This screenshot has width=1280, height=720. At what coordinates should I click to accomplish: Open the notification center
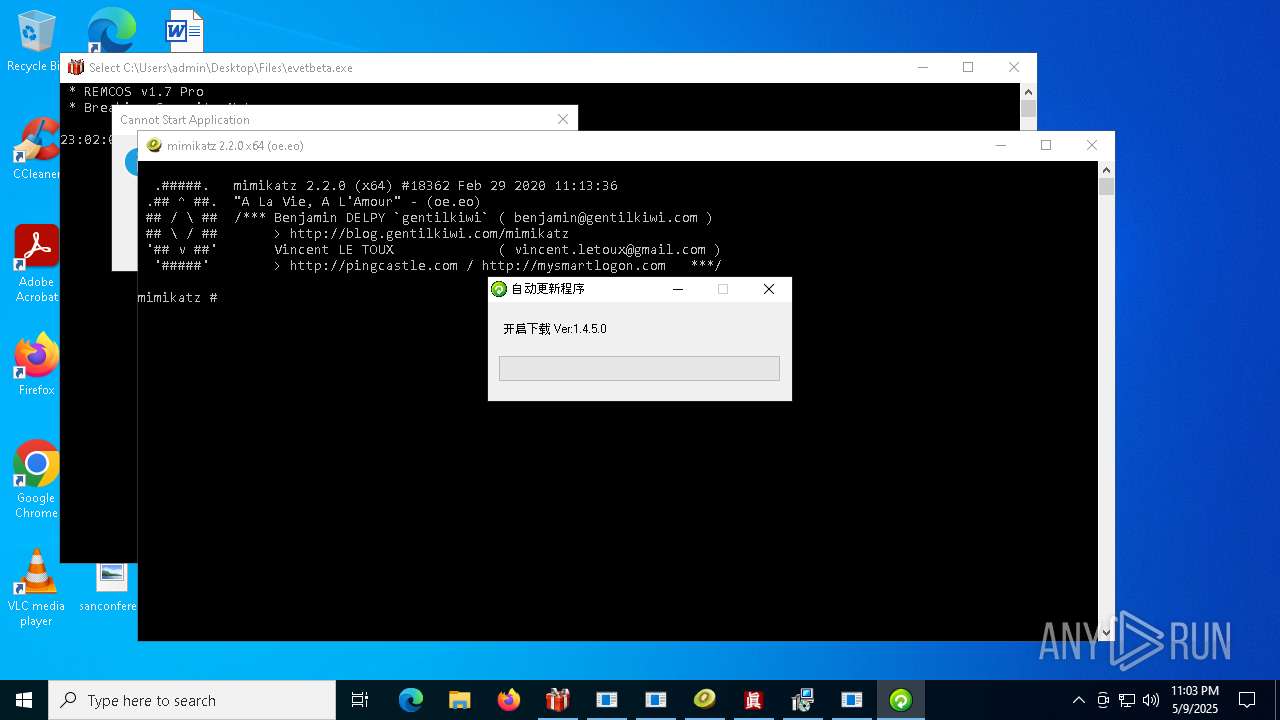click(x=1247, y=700)
